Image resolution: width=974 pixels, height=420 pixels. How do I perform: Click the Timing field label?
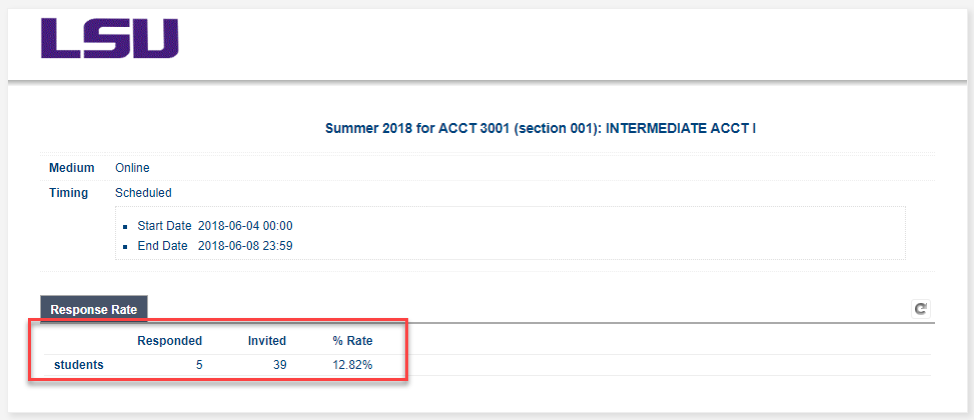[x=68, y=193]
